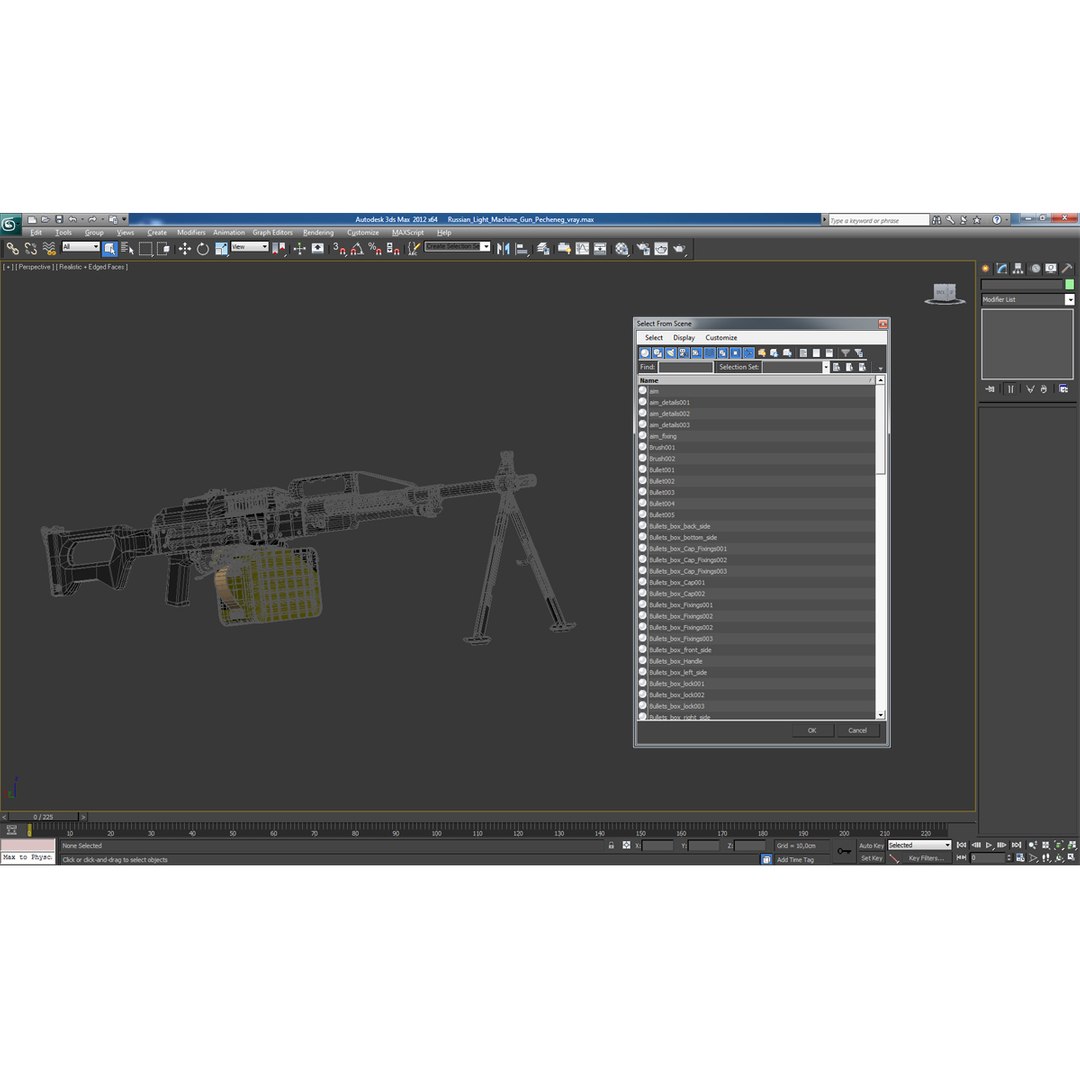
Task: Click Add Time Tag
Action: click(x=796, y=860)
